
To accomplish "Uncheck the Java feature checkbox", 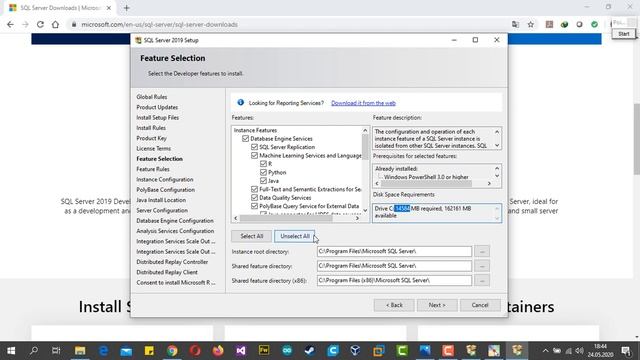I will (263, 181).
